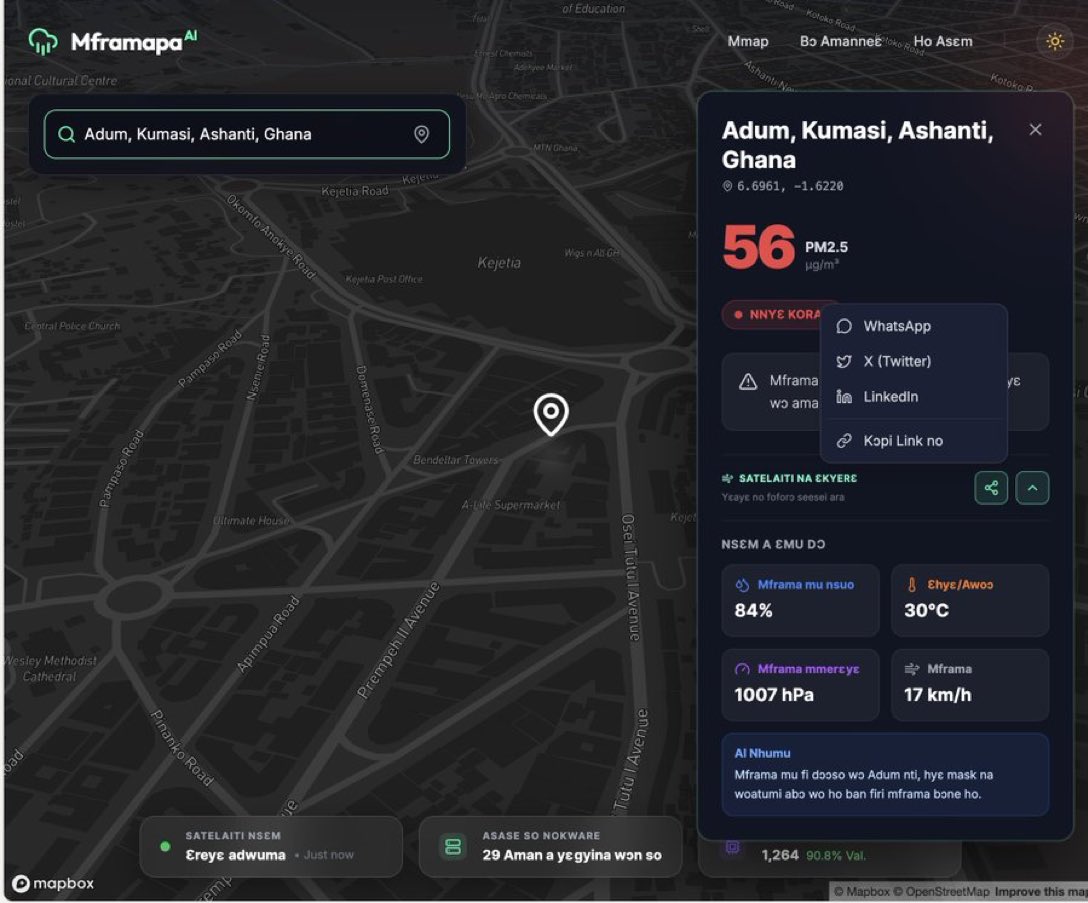Click the search field with Adum, Kumasi text
This screenshot has height=903, width=1088.
click(247, 134)
